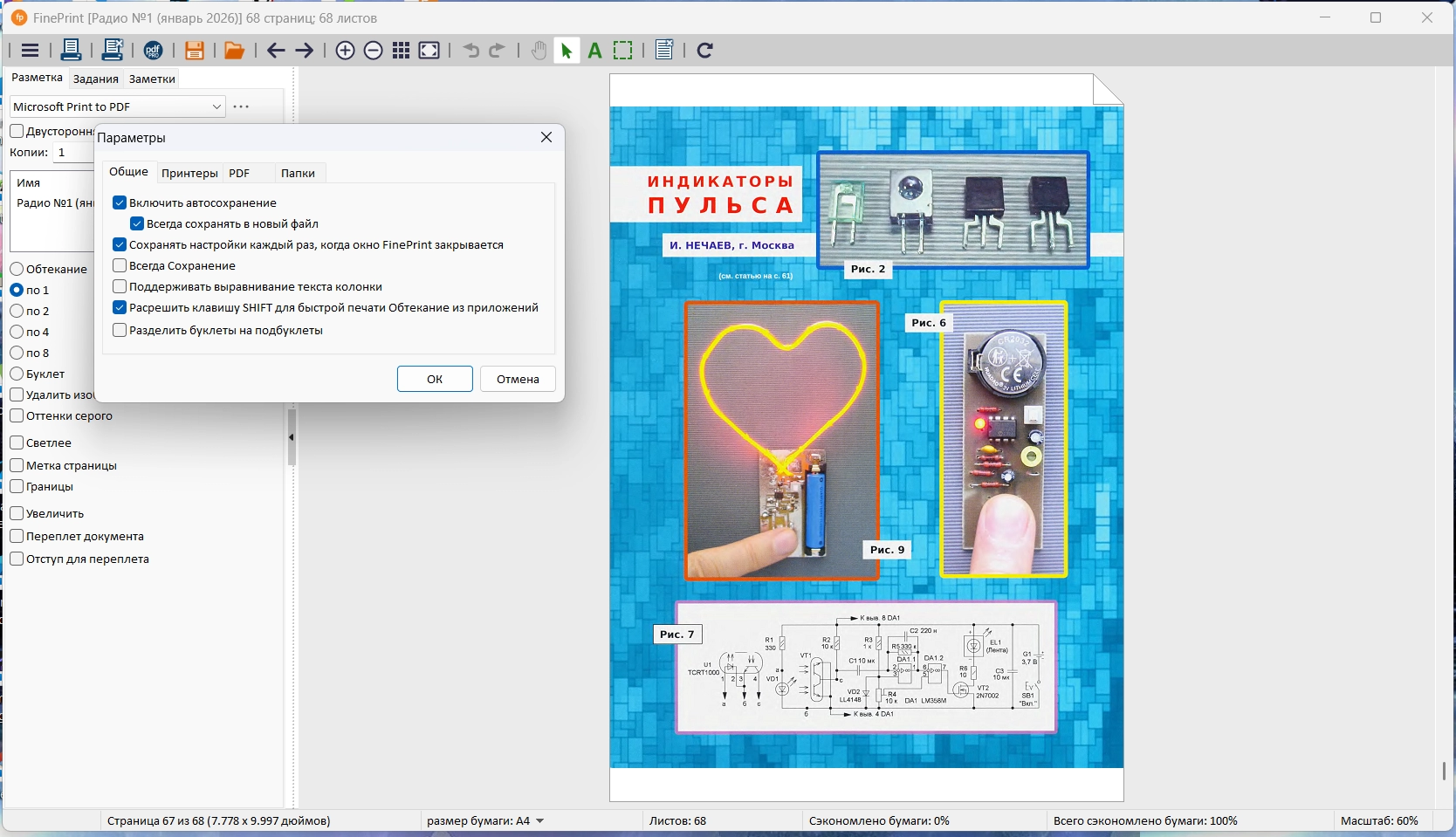Uncheck Включить автосохранение checkbox
This screenshot has width=1456, height=837.
pos(120,202)
